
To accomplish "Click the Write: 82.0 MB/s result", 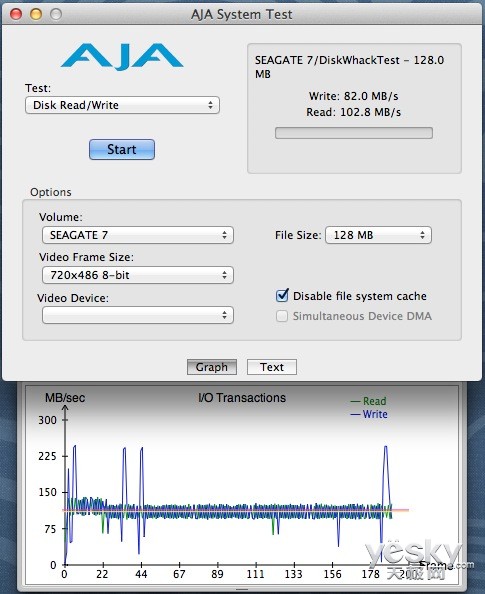I will coord(354,96).
